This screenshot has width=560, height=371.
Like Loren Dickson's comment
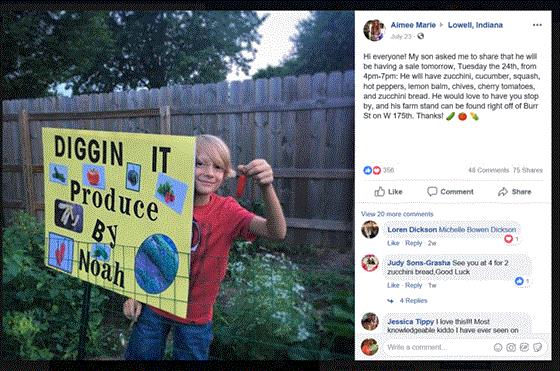[393, 243]
